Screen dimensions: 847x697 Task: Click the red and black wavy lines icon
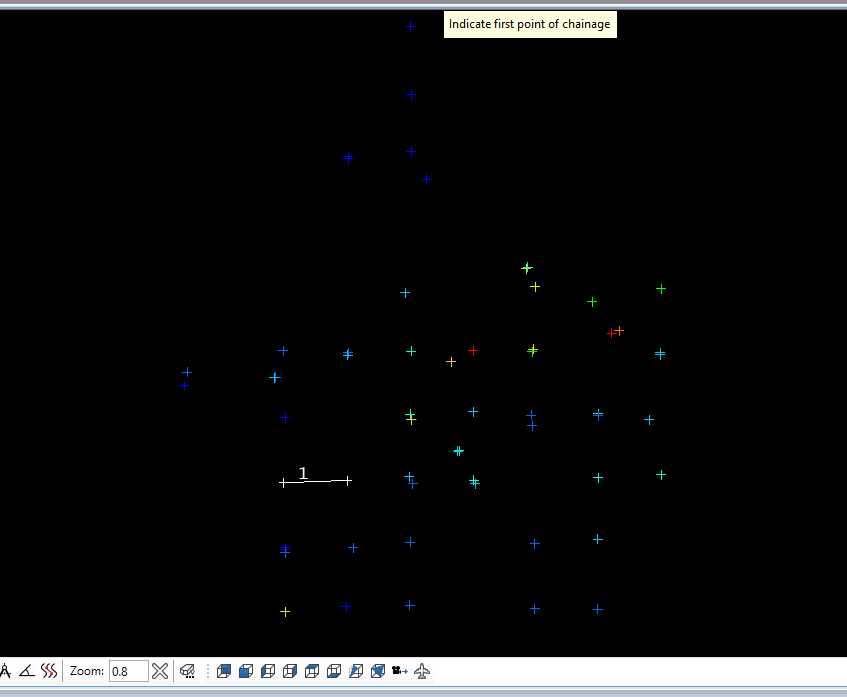49,671
